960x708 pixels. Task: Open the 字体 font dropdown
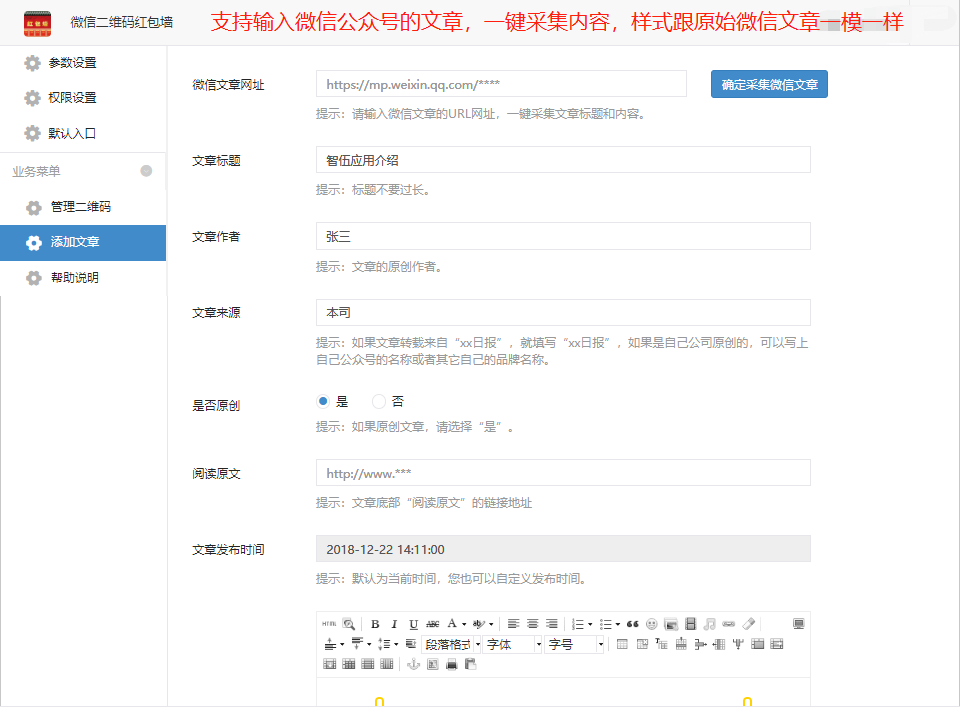(513, 644)
